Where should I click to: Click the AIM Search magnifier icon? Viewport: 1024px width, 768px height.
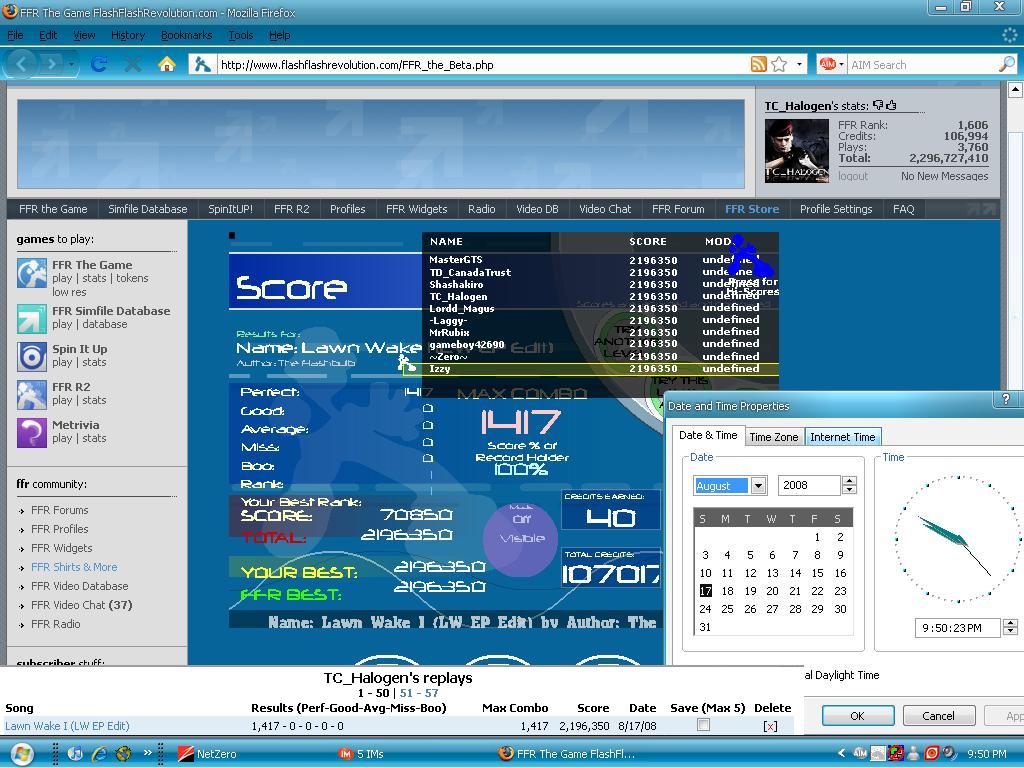pyautogui.click(x=1006, y=64)
